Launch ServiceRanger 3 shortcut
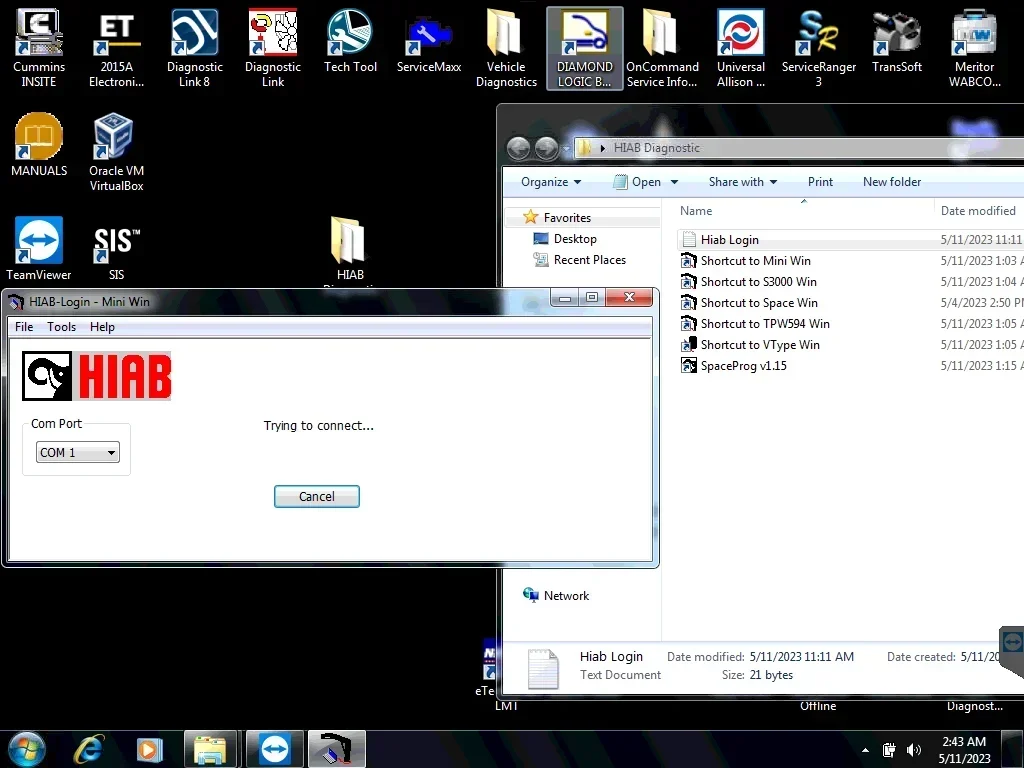The image size is (1024, 768). [818, 48]
